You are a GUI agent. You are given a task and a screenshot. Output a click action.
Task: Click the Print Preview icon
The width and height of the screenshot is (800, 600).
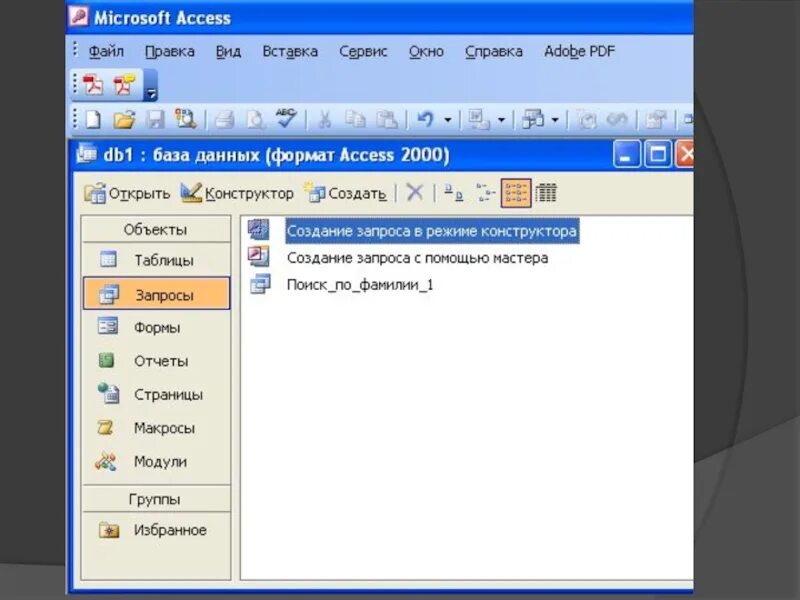pos(256,120)
